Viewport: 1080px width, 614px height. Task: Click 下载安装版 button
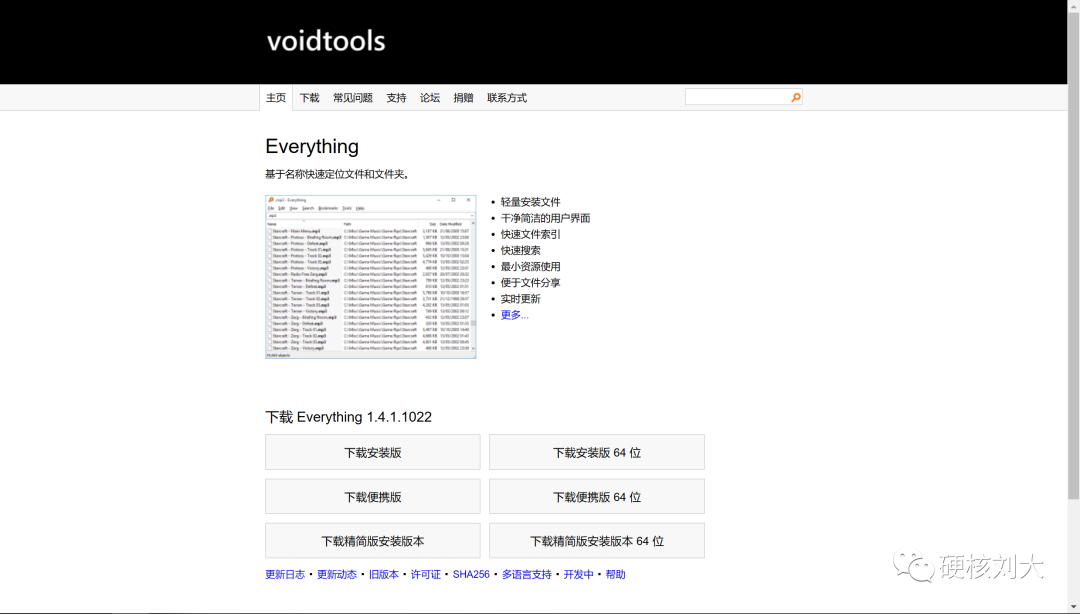(x=373, y=452)
